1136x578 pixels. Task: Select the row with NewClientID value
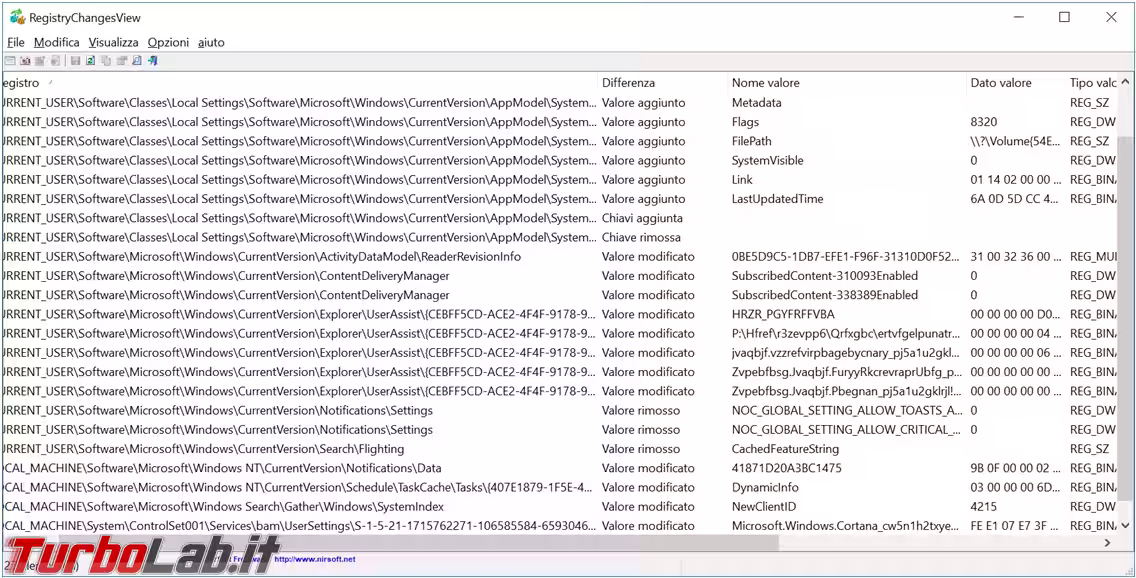click(x=764, y=506)
